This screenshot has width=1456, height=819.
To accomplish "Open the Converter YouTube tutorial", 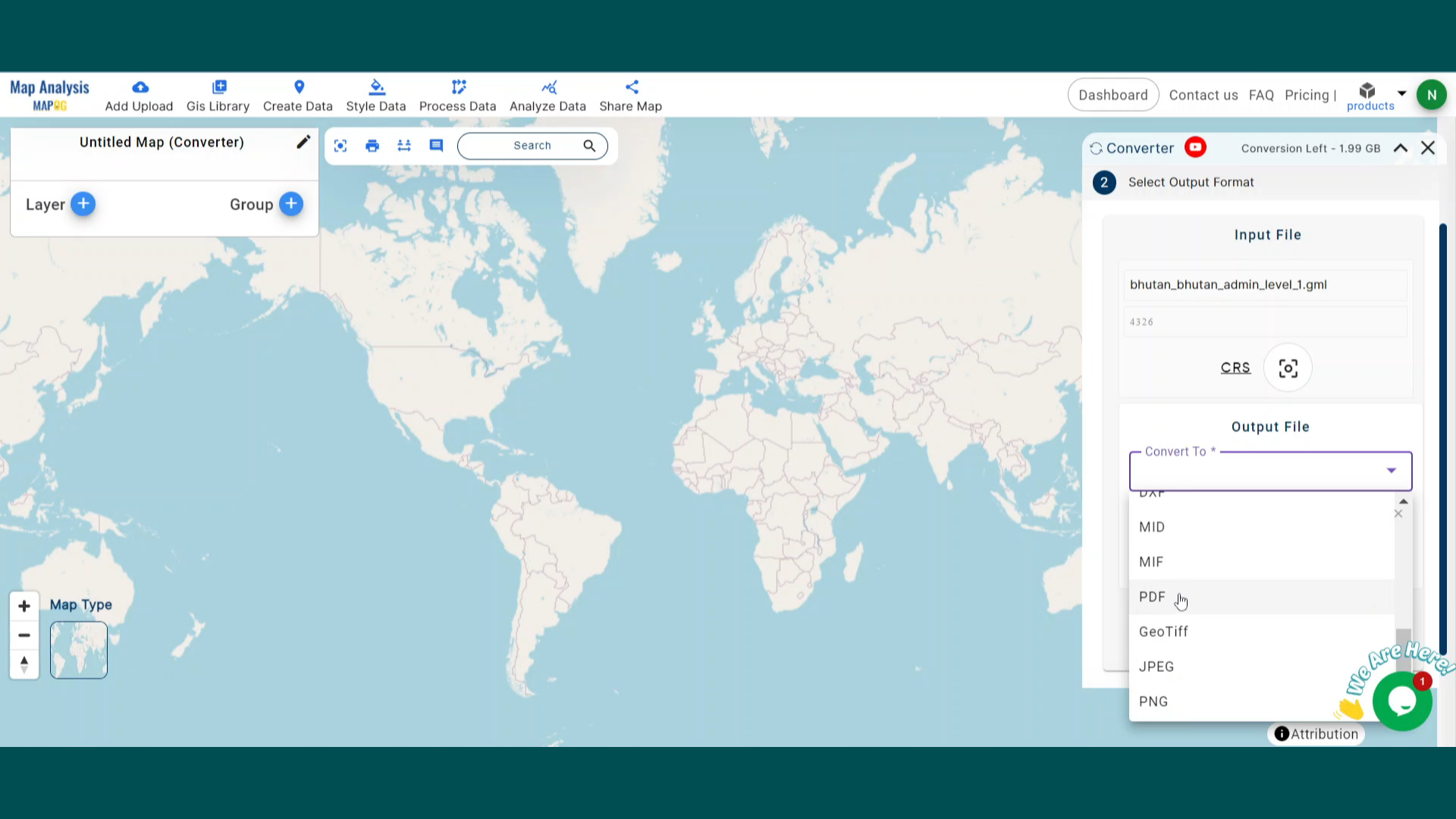I will pyautogui.click(x=1196, y=147).
